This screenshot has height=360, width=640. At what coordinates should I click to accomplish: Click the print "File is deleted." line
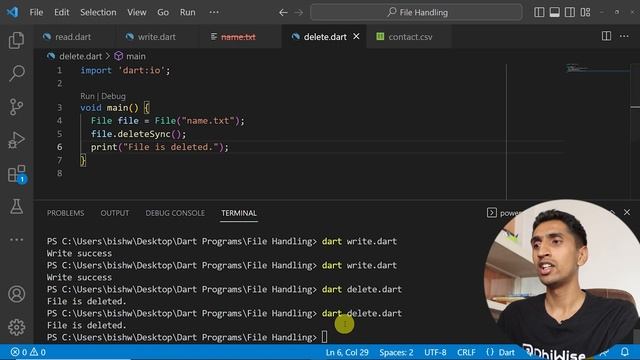pyautogui.click(x=160, y=147)
